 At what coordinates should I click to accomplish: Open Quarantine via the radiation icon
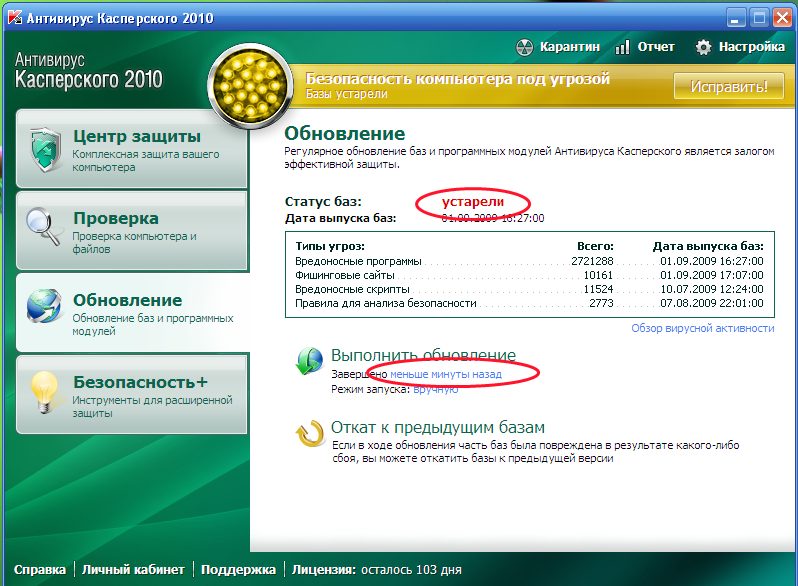[524, 47]
